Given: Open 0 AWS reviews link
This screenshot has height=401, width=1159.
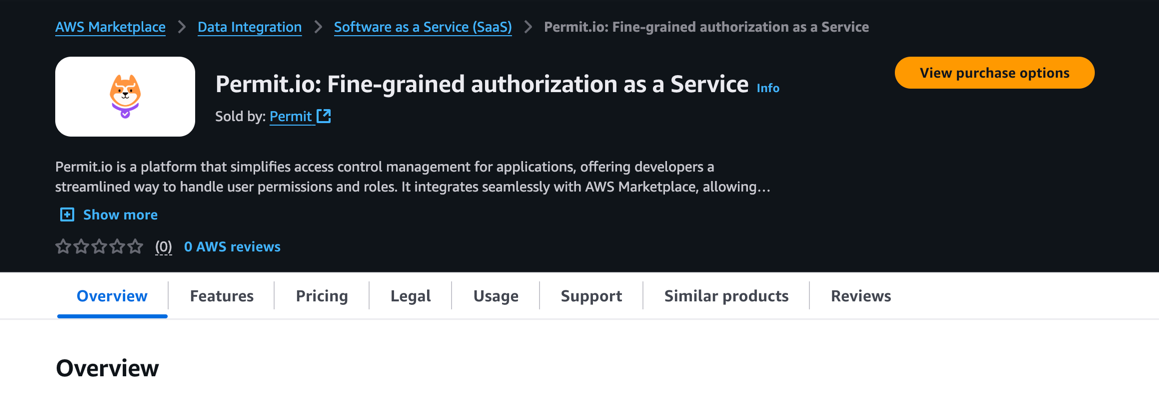Looking at the screenshot, I should (x=232, y=247).
